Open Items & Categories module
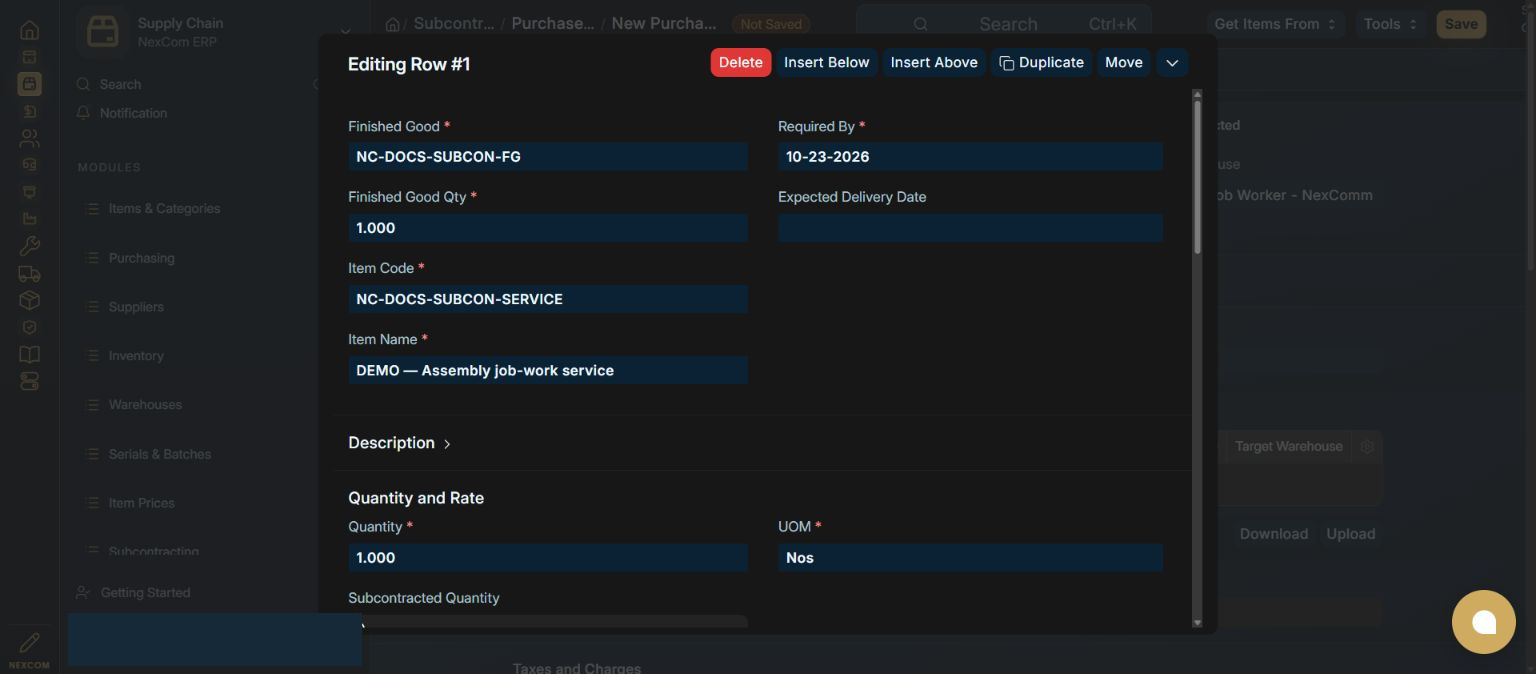 [165, 209]
